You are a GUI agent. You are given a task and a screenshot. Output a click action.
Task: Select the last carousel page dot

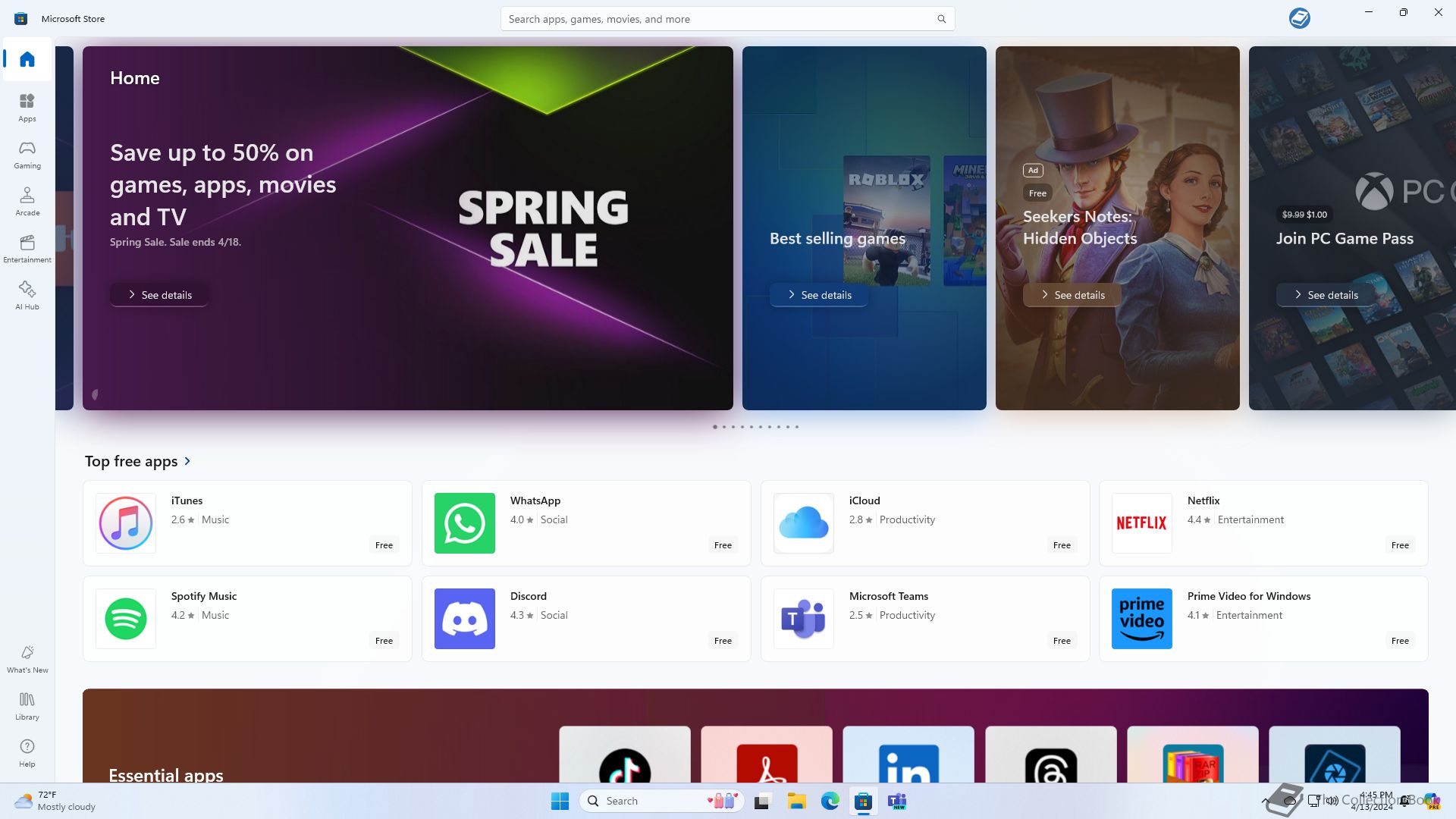click(797, 427)
